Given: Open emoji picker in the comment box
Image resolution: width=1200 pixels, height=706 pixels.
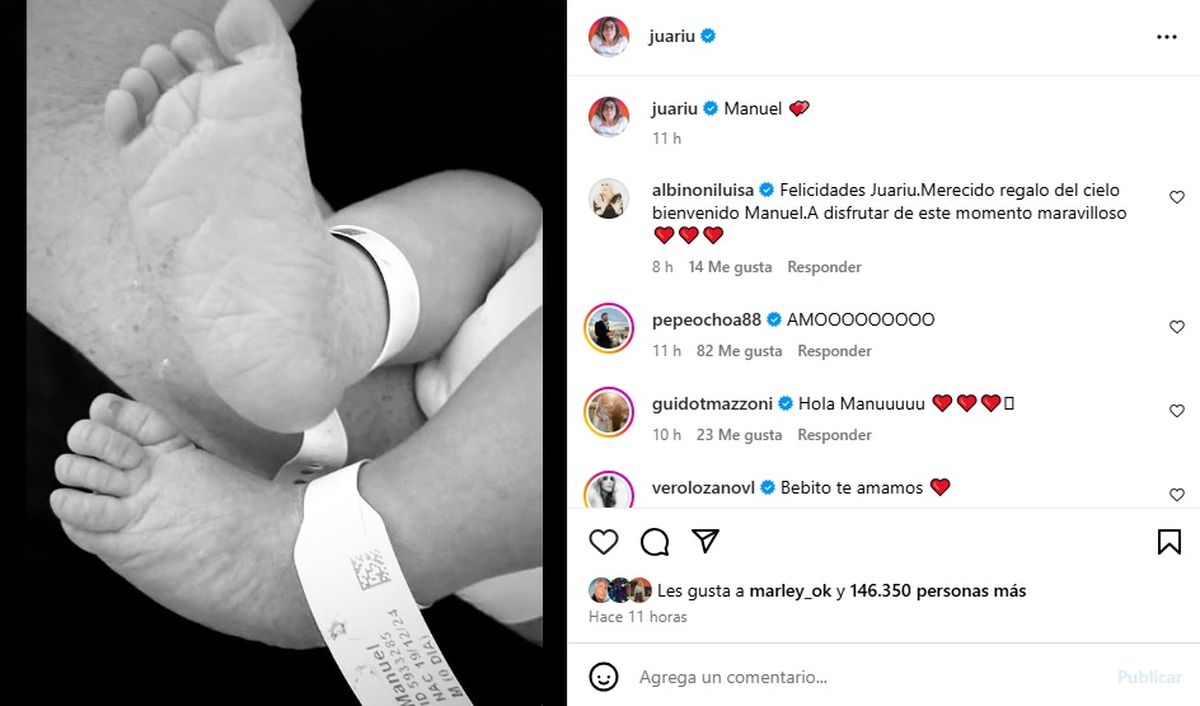Looking at the screenshot, I should [x=603, y=677].
